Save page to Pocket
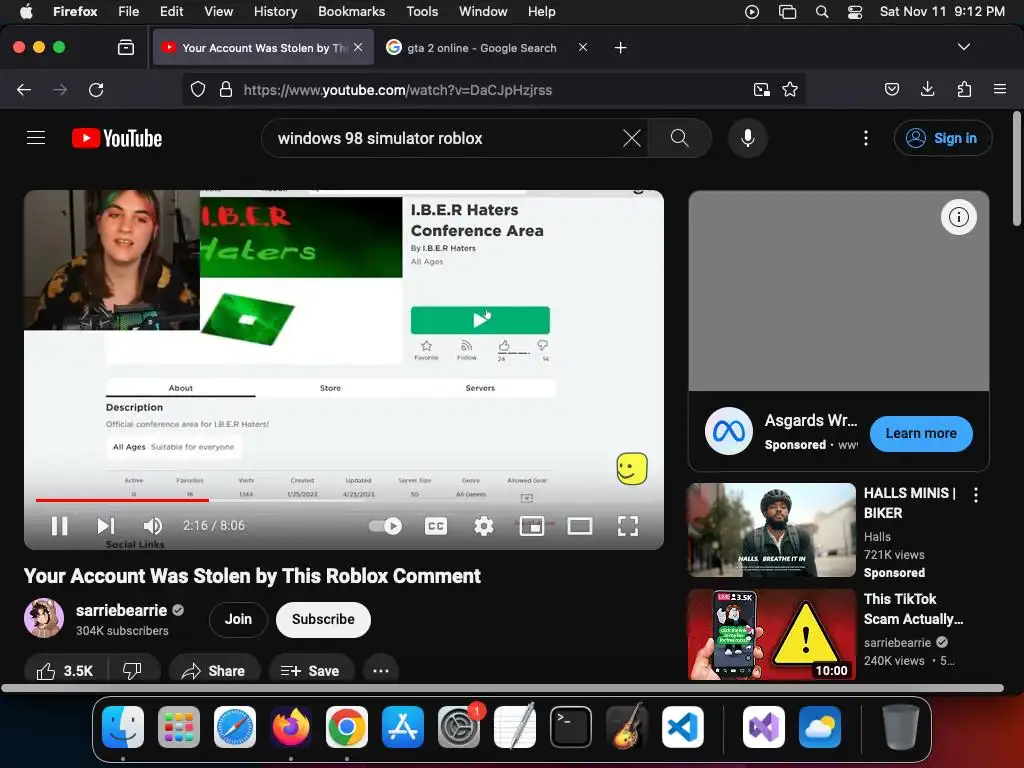 pyautogui.click(x=891, y=89)
